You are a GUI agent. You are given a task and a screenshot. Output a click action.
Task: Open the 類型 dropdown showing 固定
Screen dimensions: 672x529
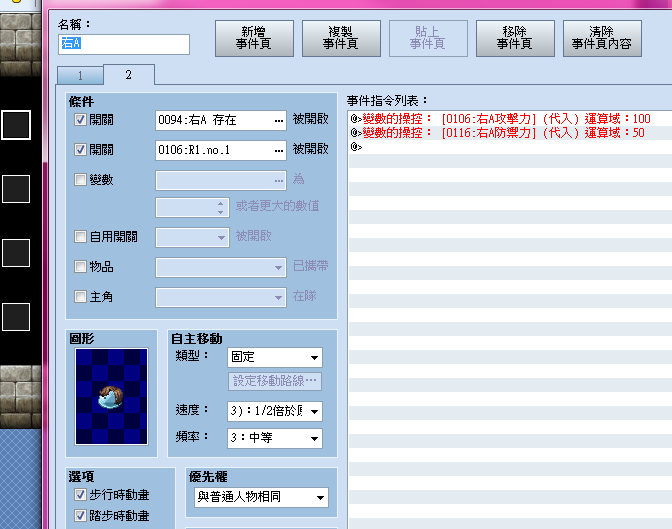tap(275, 357)
